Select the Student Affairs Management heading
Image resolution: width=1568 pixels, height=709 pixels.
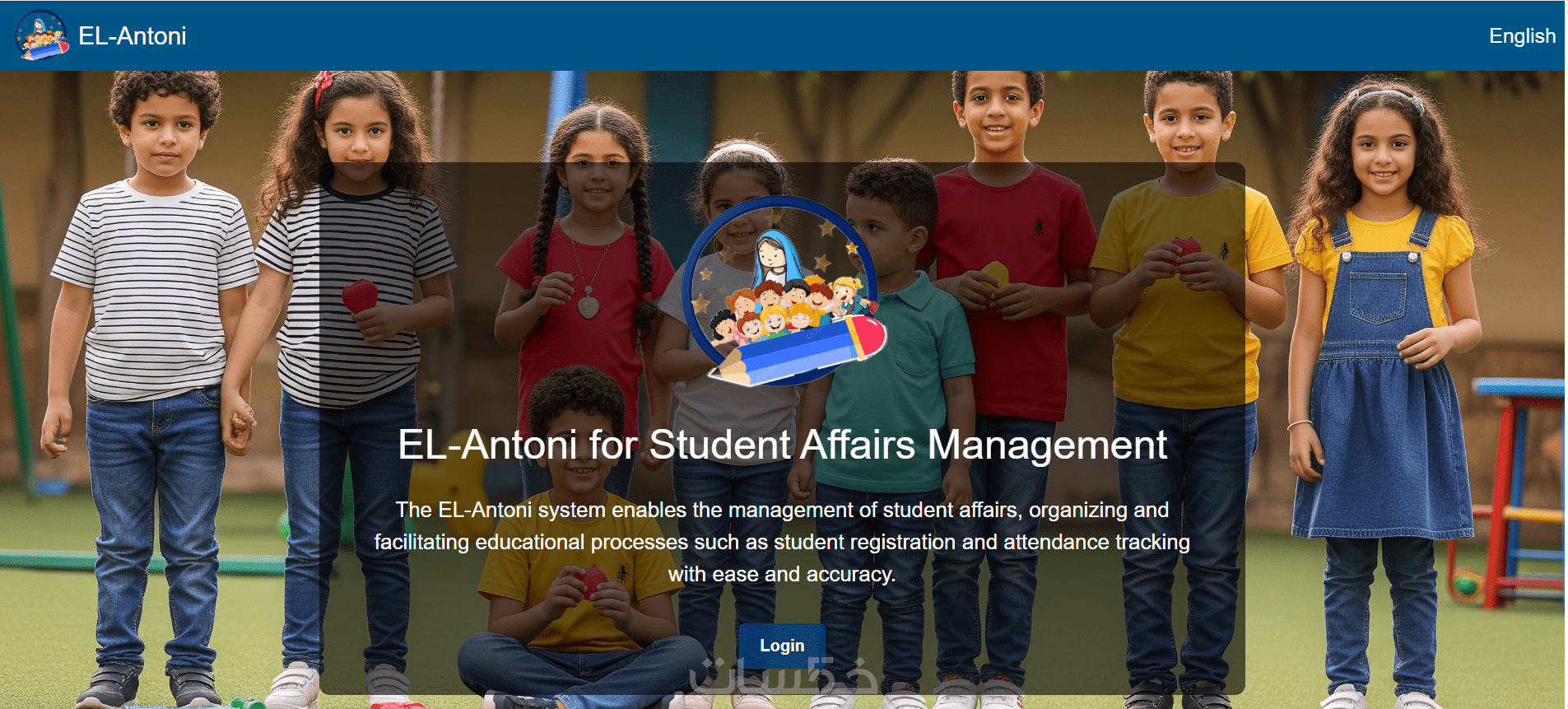point(782,445)
